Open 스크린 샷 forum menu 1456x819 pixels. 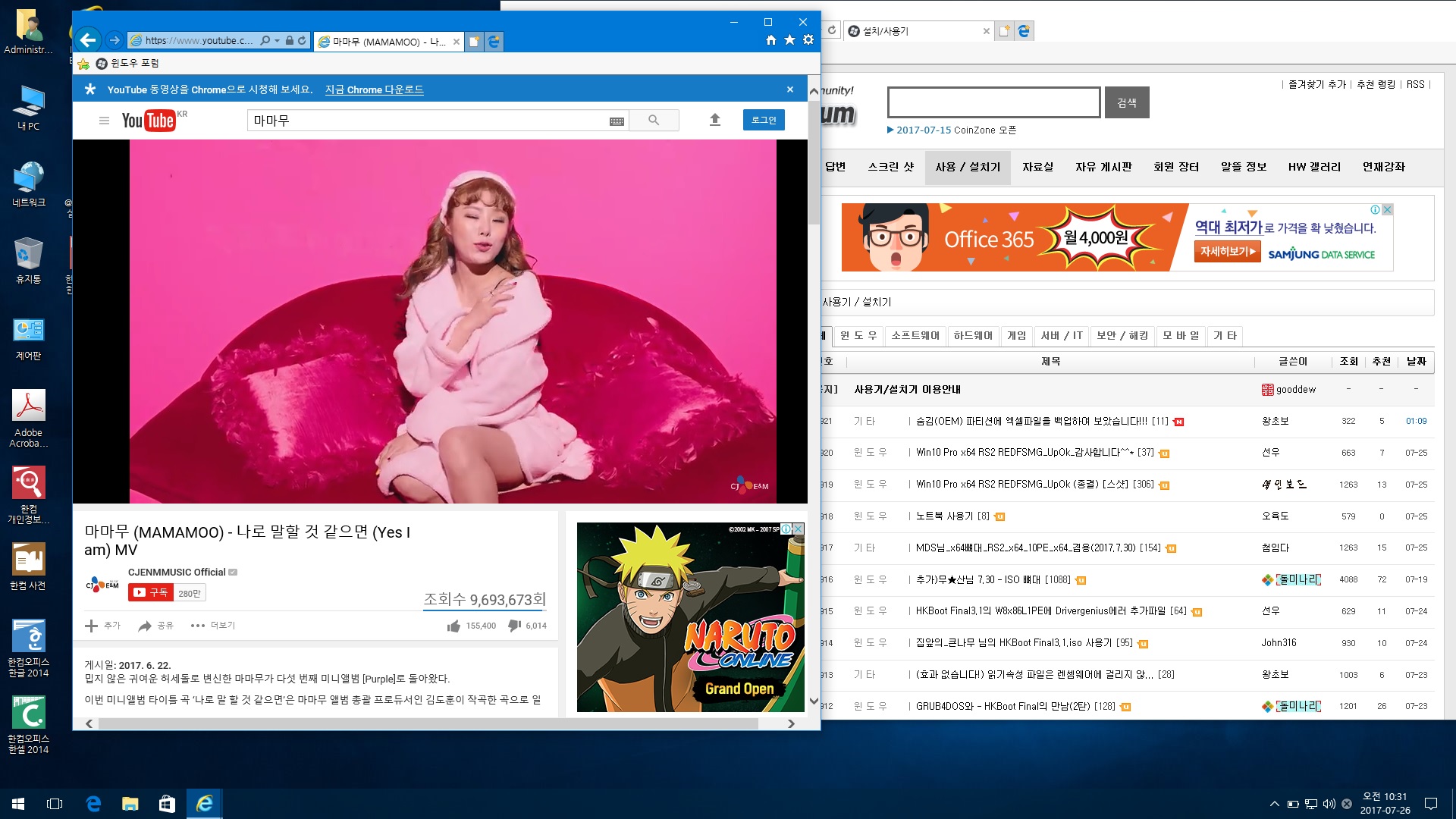891,167
